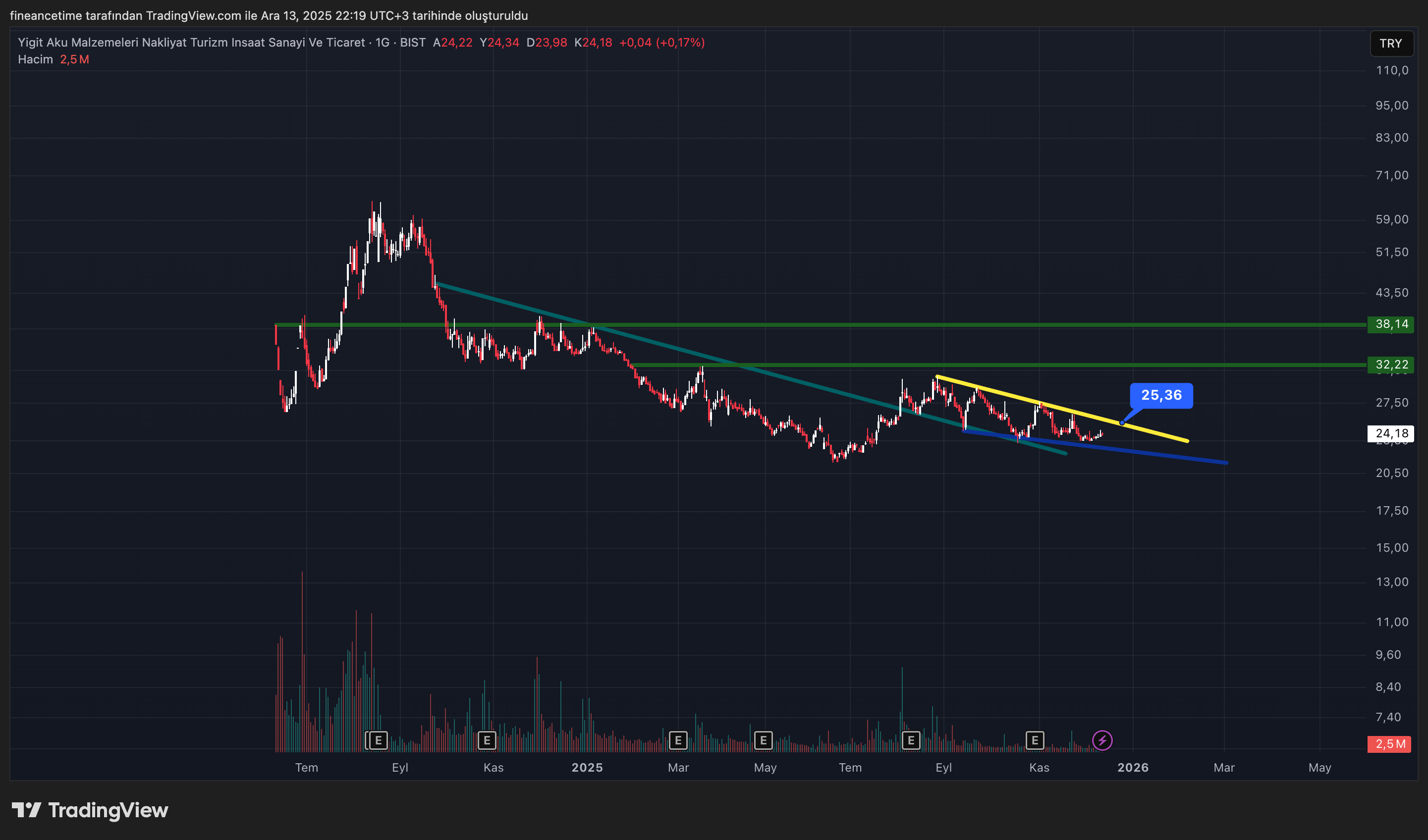Click the earnings E marker near Kas 2024
This screenshot has width=1428, height=840.
click(x=487, y=740)
